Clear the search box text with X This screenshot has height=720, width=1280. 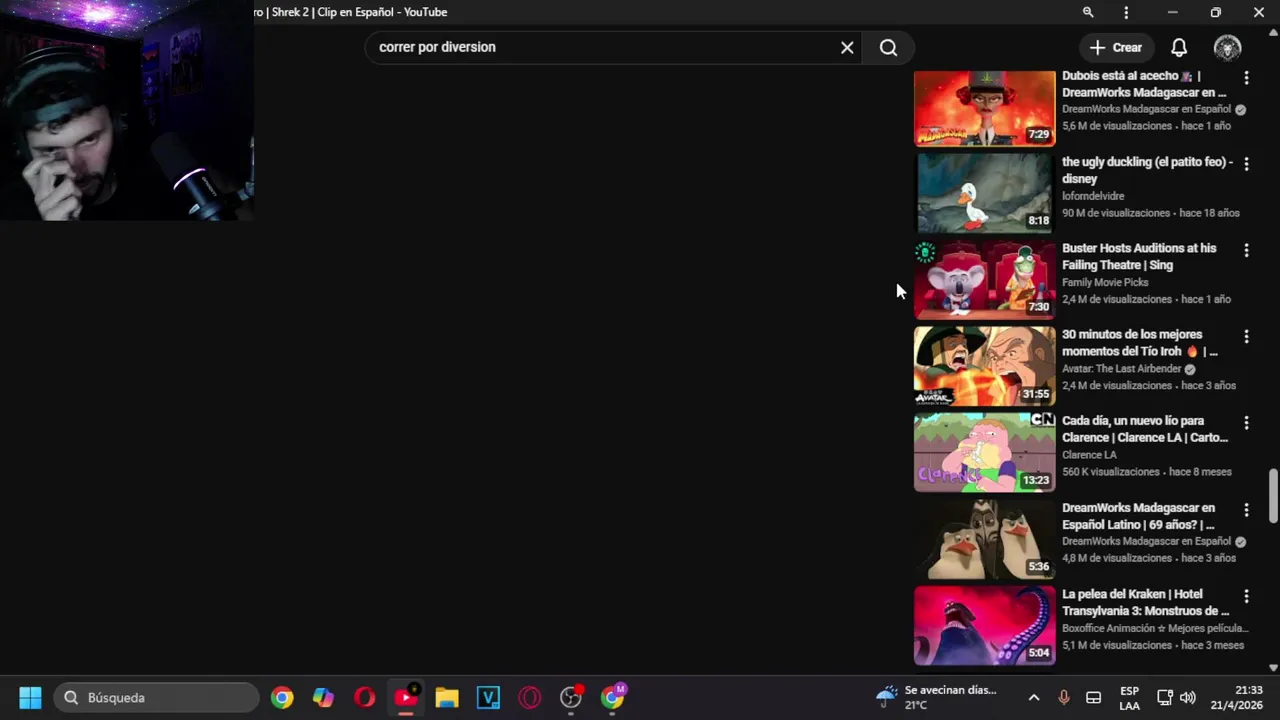point(847,47)
